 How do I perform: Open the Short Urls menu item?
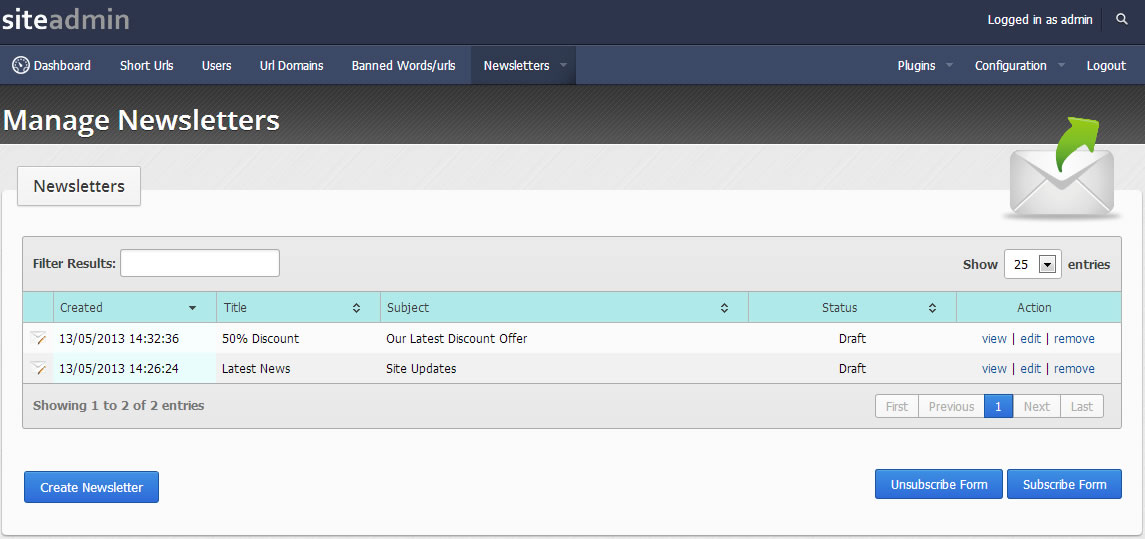click(x=146, y=66)
